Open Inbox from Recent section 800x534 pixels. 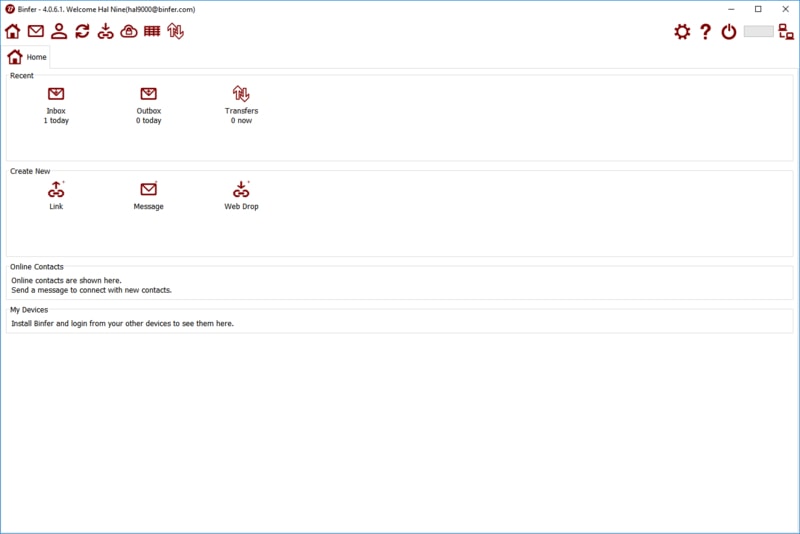coord(56,105)
